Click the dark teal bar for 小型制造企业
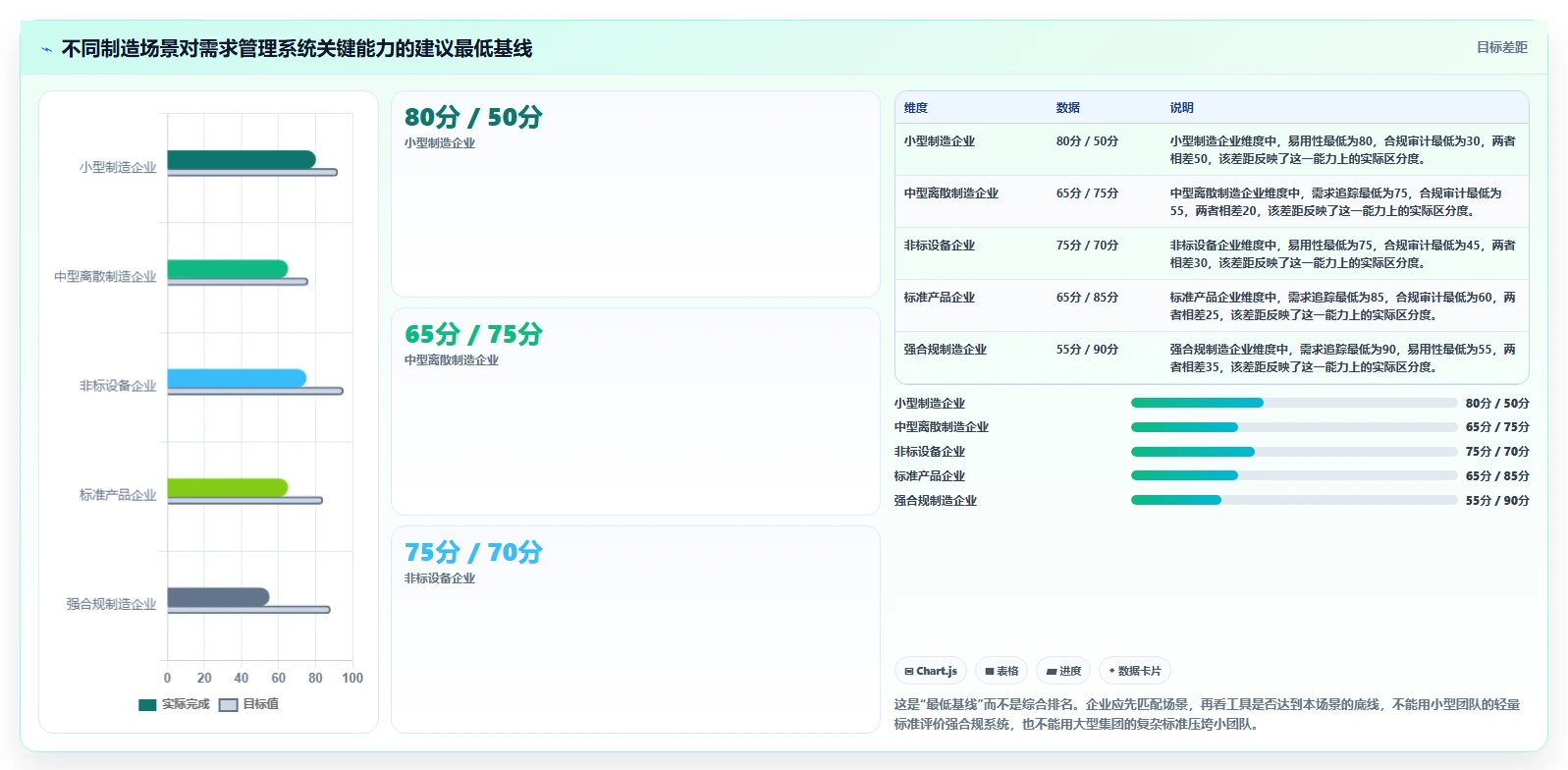 tap(242, 159)
